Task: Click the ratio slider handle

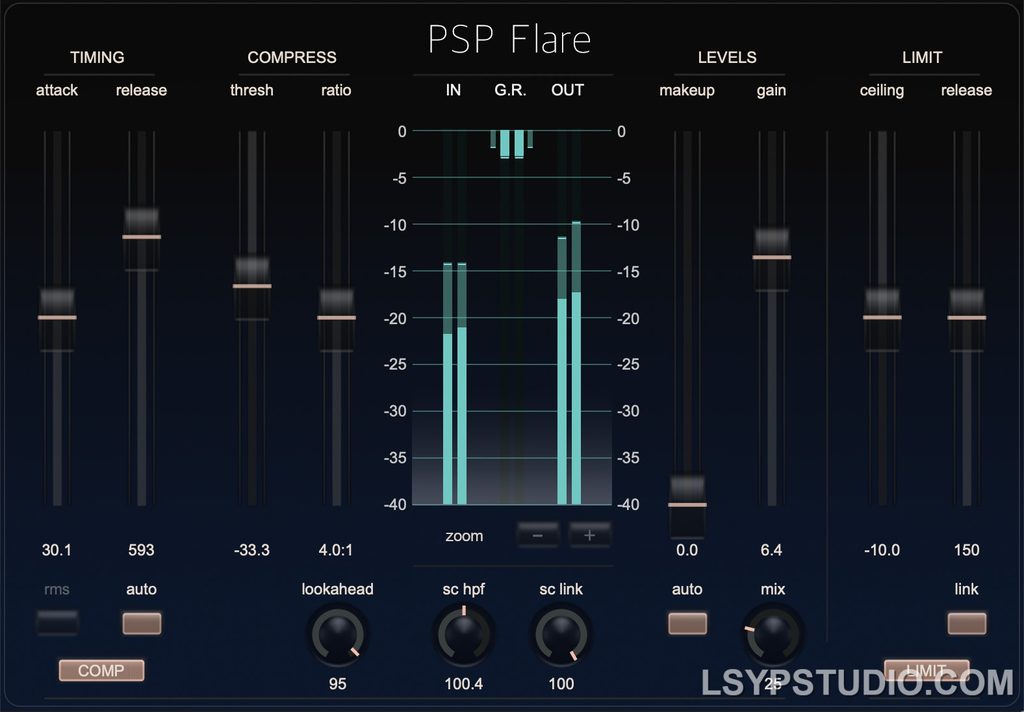Action: 336,318
